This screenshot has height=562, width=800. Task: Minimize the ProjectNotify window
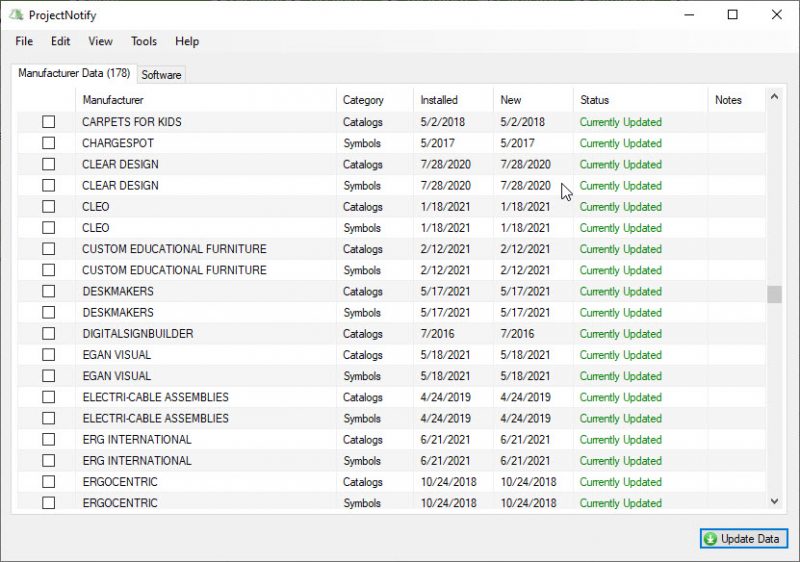click(x=688, y=15)
